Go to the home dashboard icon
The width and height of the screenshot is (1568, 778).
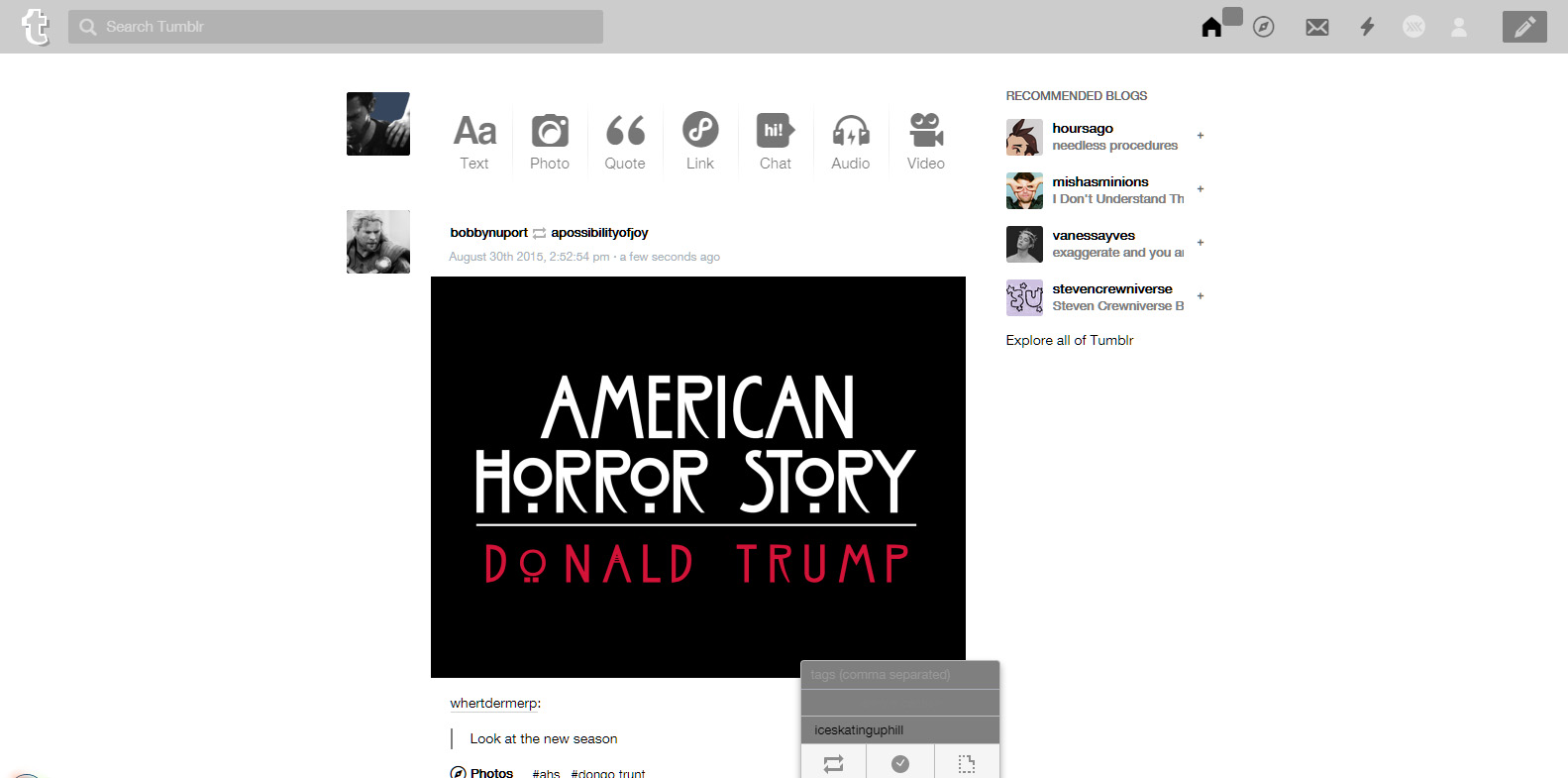pos(1211,27)
